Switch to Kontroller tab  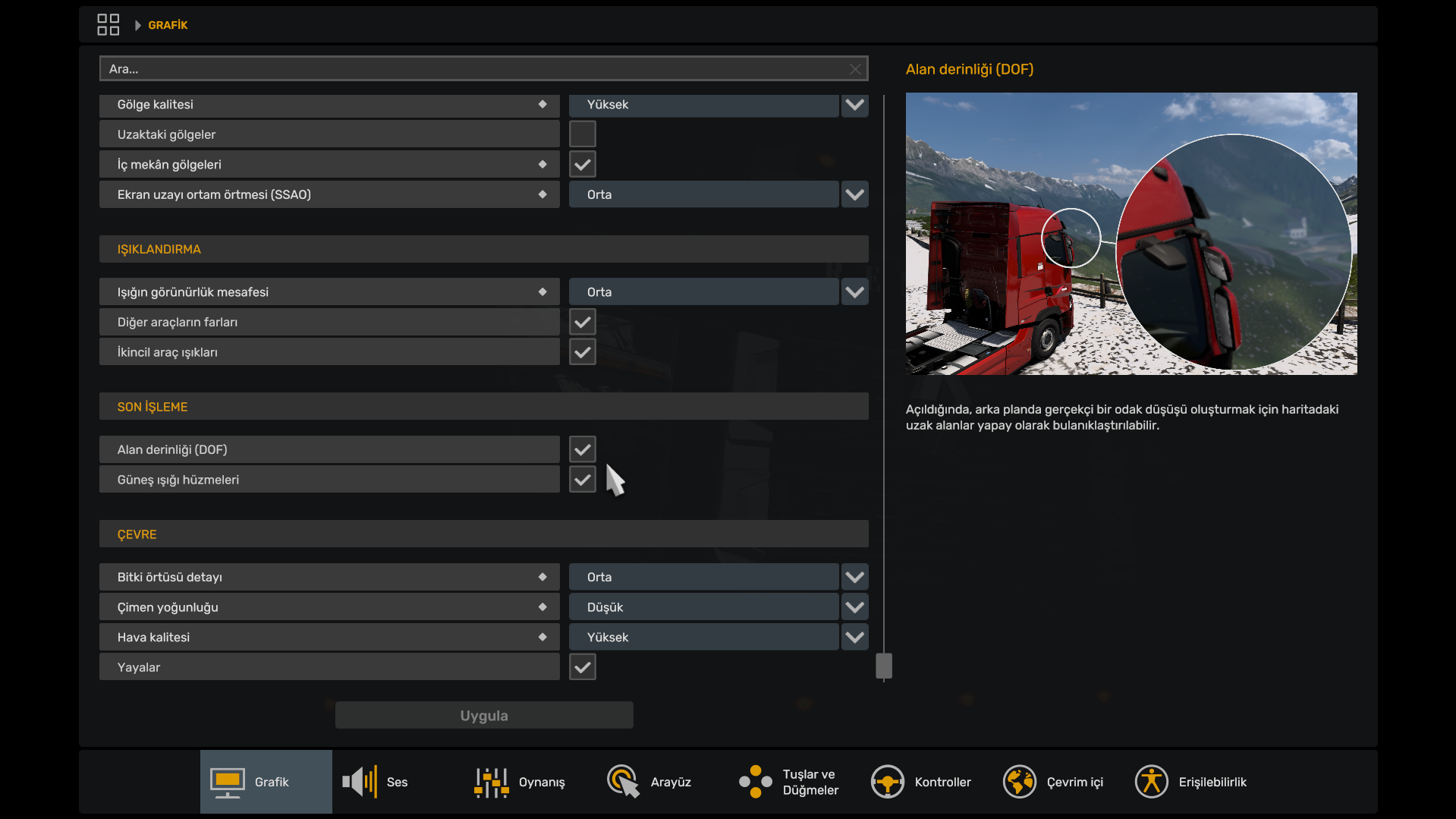point(926,782)
